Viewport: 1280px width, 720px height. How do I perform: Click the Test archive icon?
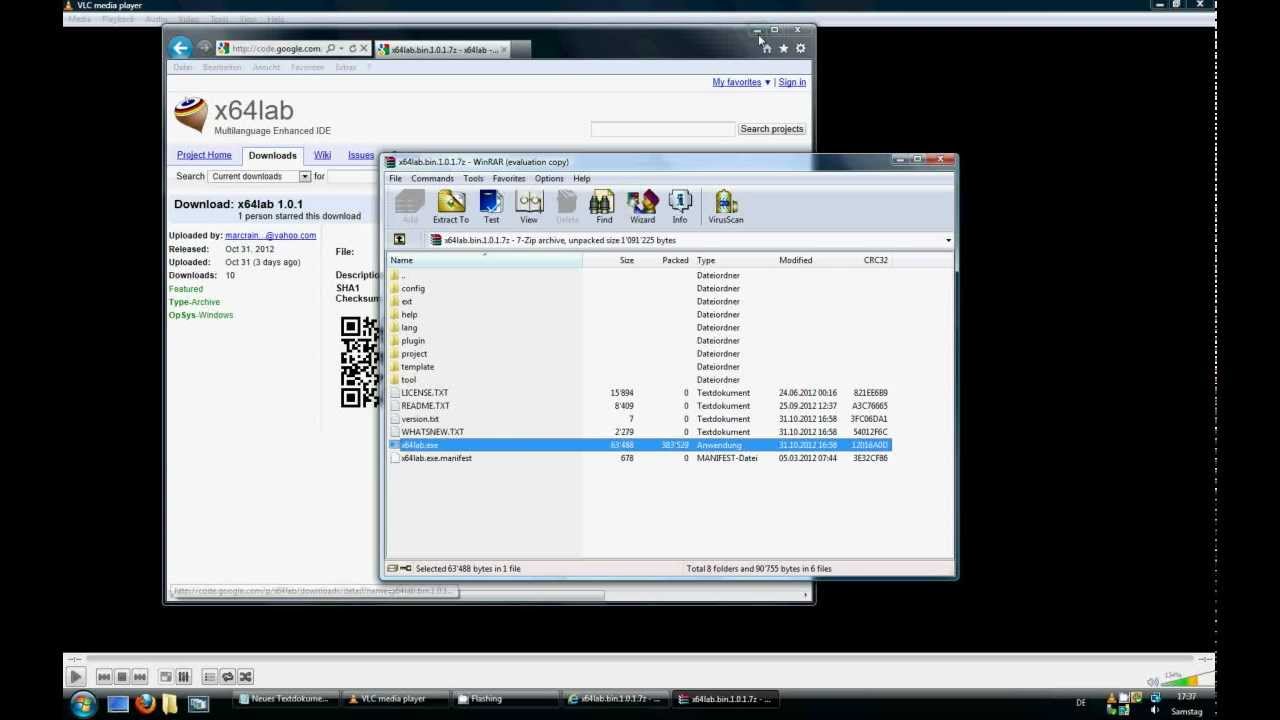click(491, 207)
